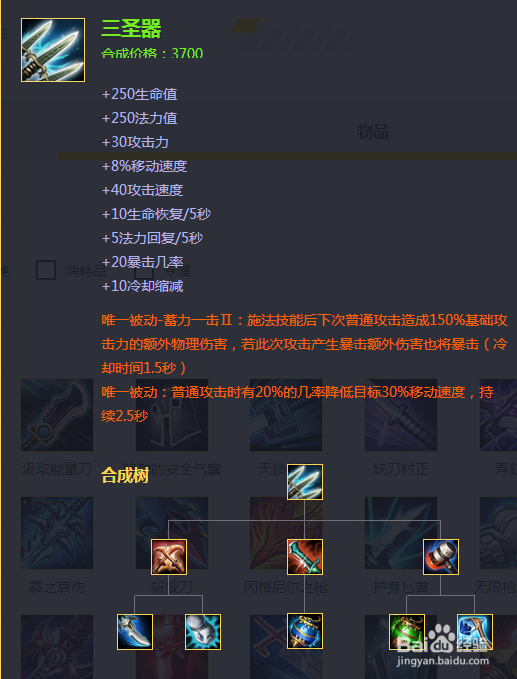
Task: Click the blue sapphire orb component icon
Action: click(305, 631)
